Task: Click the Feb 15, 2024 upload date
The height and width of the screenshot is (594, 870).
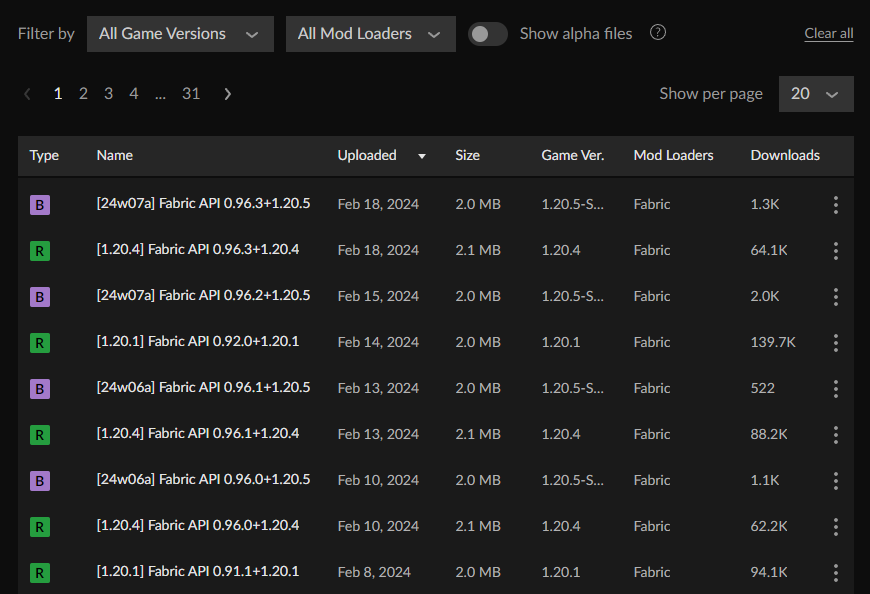Action: (378, 297)
